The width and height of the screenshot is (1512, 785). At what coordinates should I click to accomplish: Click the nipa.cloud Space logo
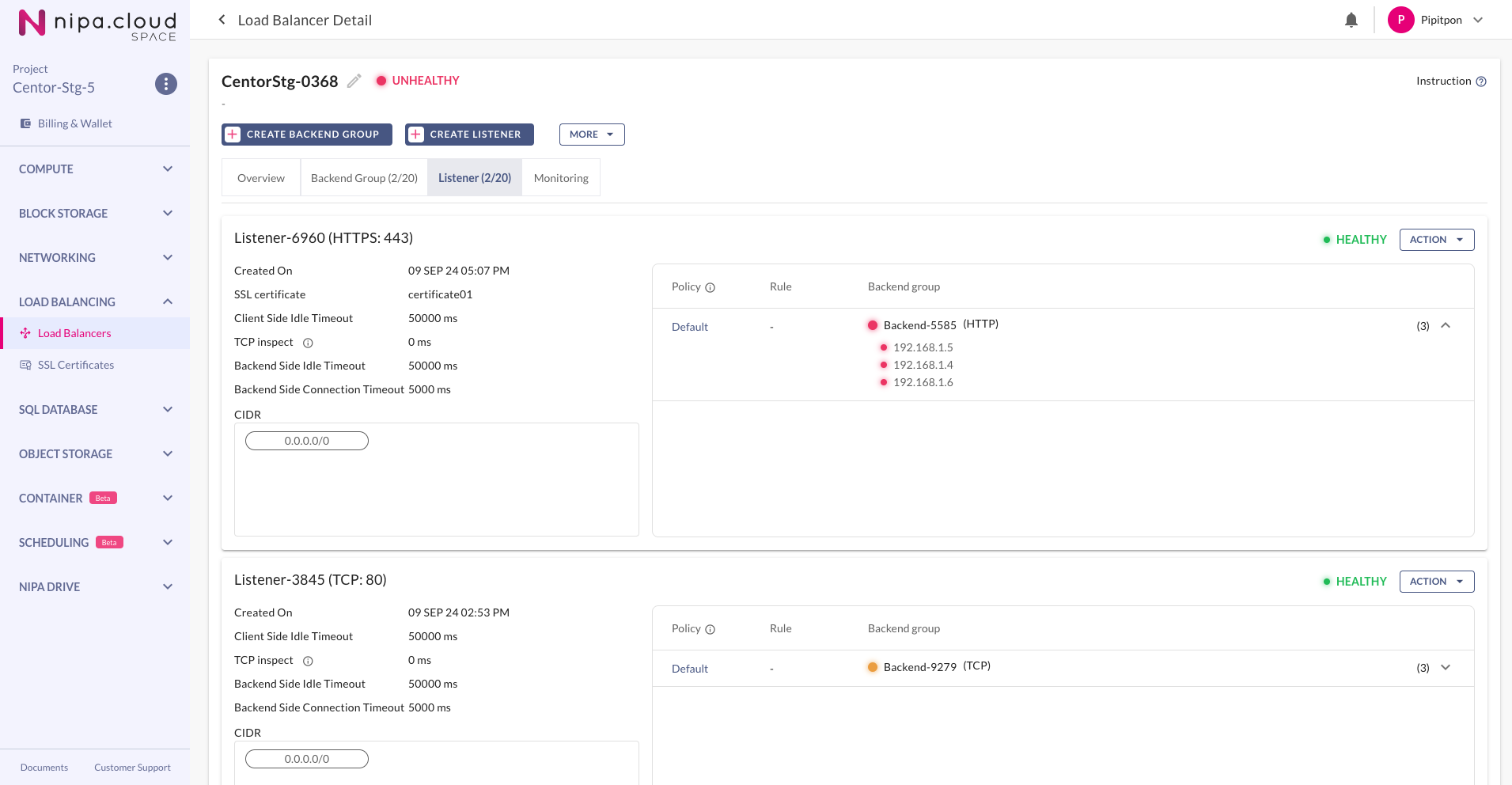click(x=97, y=24)
